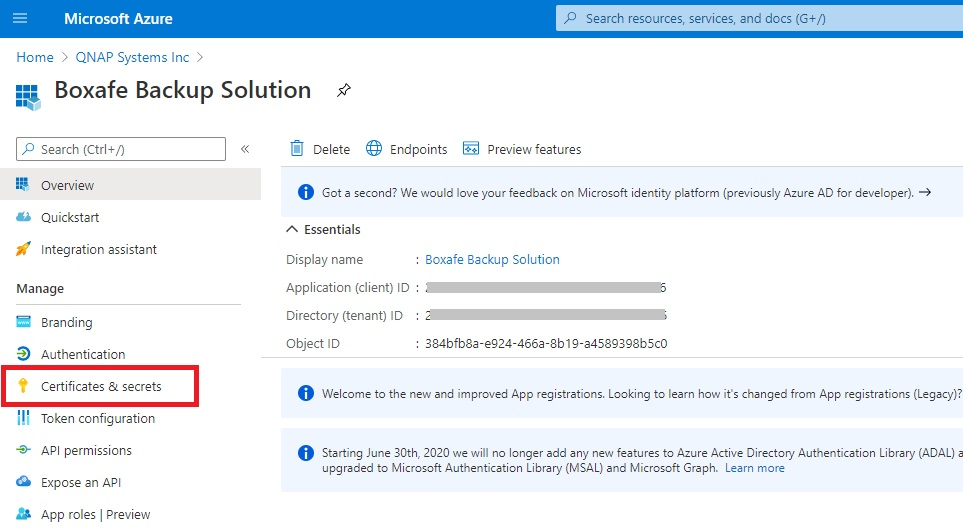963x532 pixels.
Task: Click the Got a second feedback message
Action: point(617,193)
